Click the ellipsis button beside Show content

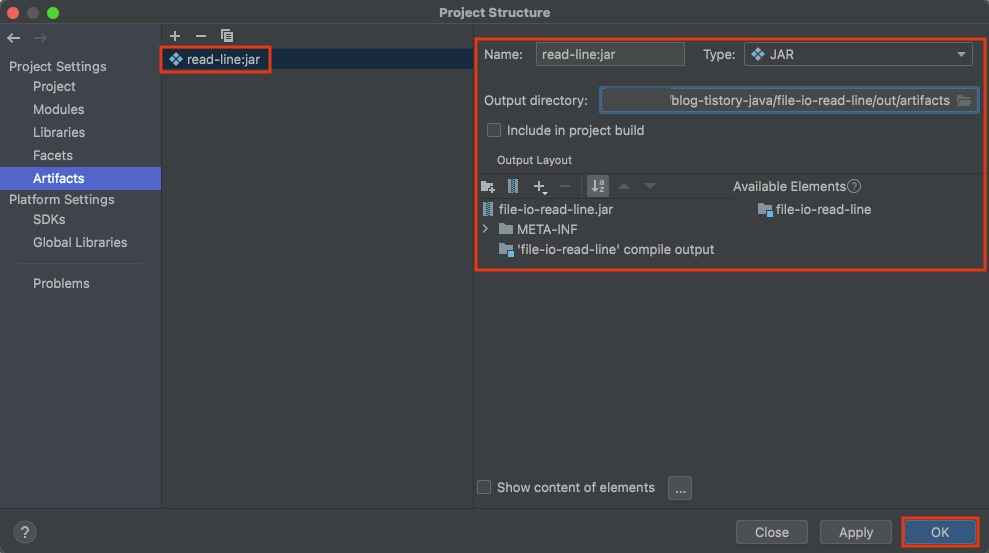pos(680,488)
